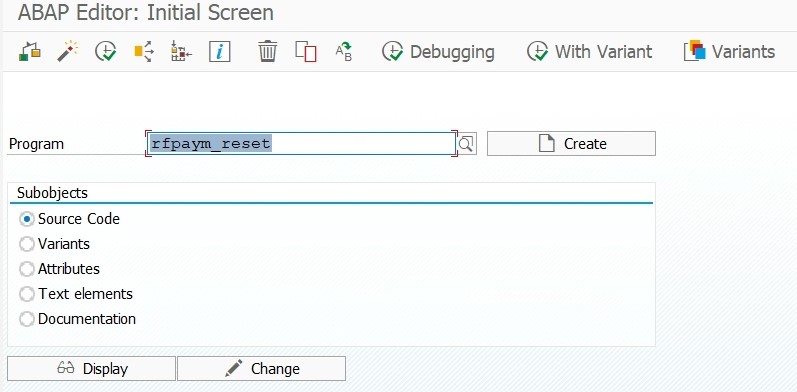Select the Documentation radio button

pyautogui.click(x=26, y=319)
